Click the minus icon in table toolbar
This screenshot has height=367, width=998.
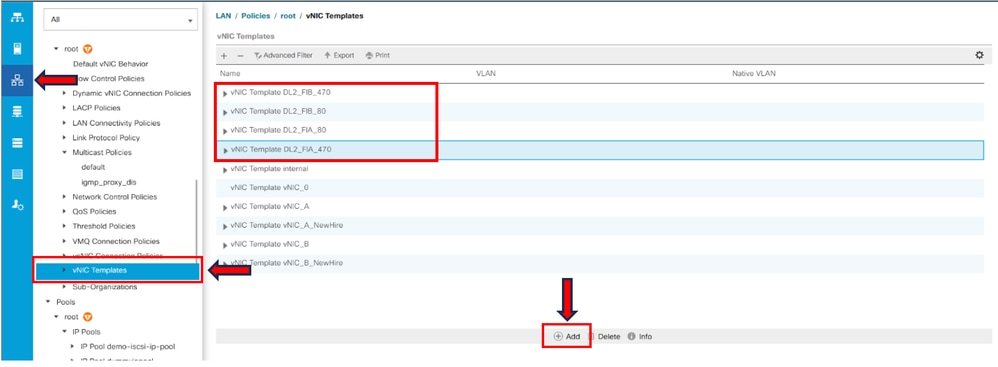coord(240,56)
